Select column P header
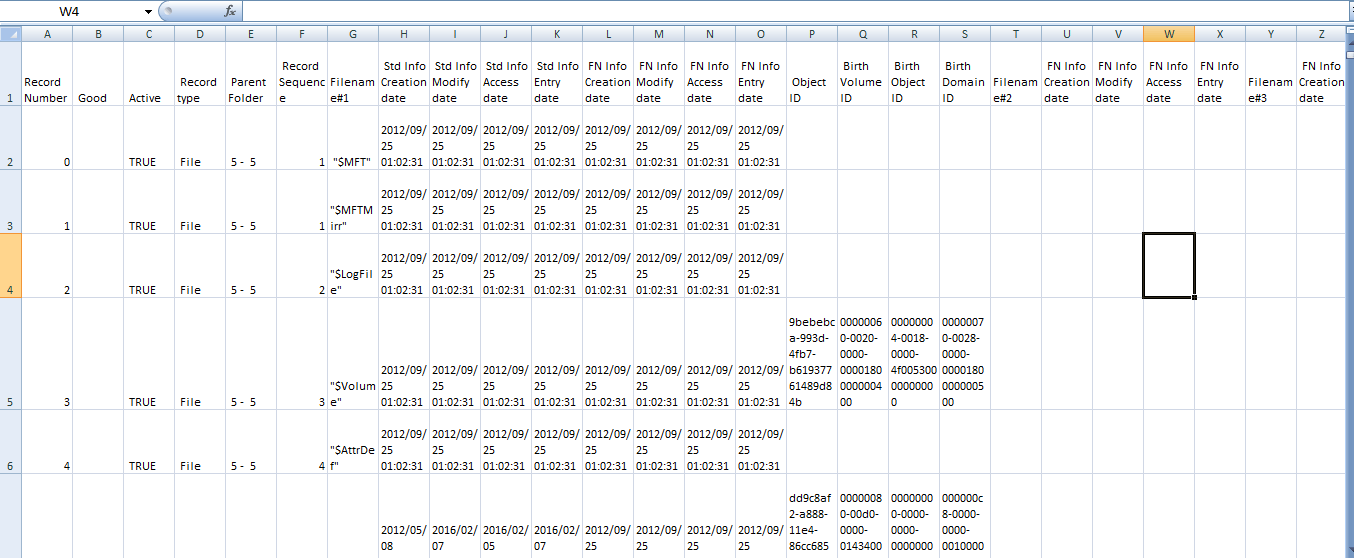Image resolution: width=1354 pixels, height=558 pixels. coord(811,34)
